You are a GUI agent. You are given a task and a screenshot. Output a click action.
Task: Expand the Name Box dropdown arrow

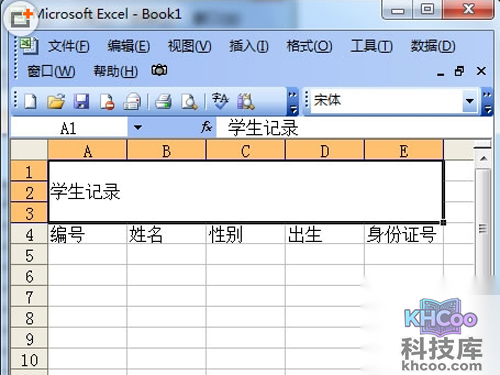[x=138, y=127]
